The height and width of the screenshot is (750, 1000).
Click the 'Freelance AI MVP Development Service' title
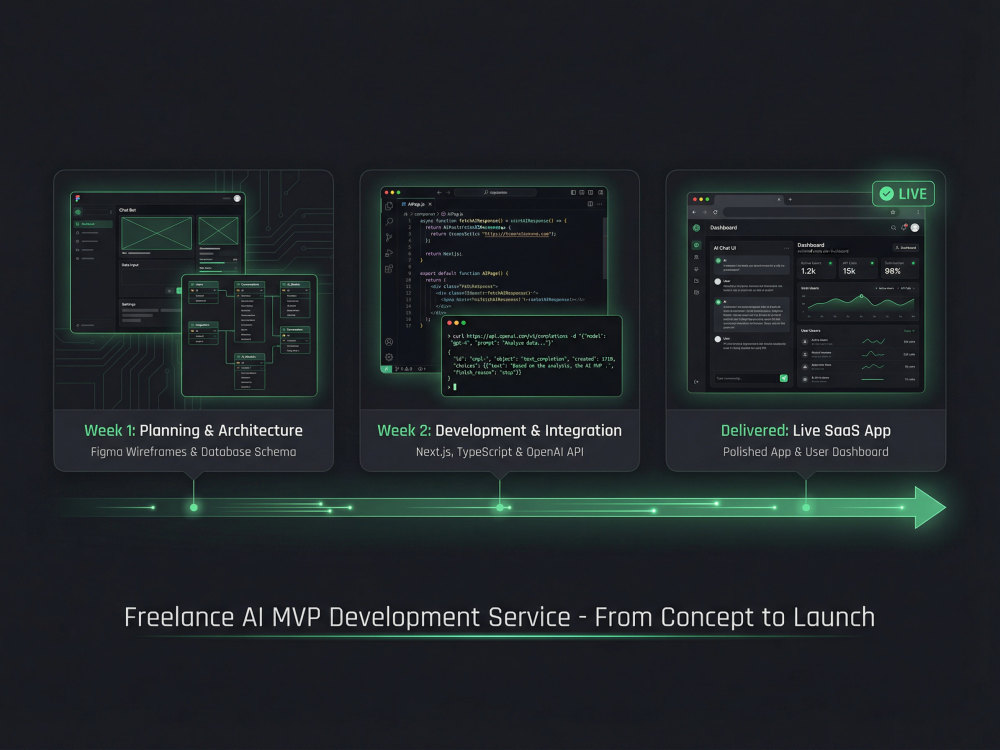pyautogui.click(x=348, y=617)
